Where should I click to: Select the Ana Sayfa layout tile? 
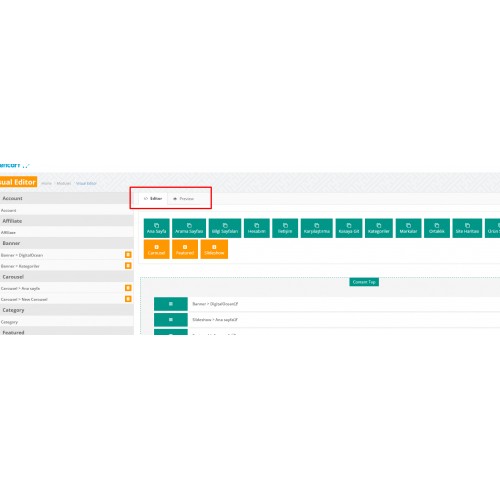click(157, 228)
